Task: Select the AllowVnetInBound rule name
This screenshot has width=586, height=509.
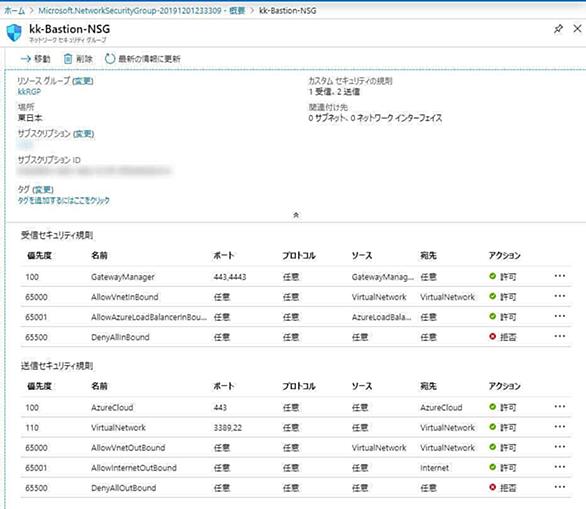Action: (x=124, y=297)
